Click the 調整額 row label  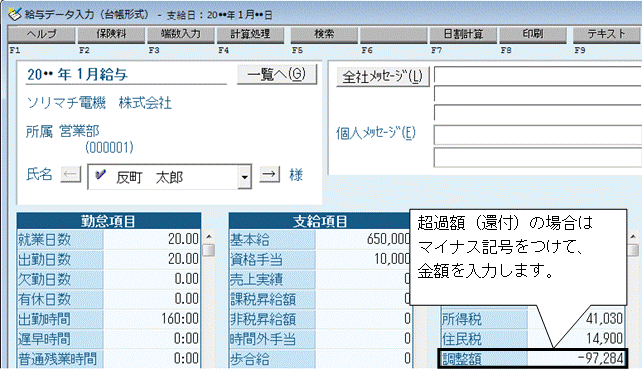pos(484,359)
